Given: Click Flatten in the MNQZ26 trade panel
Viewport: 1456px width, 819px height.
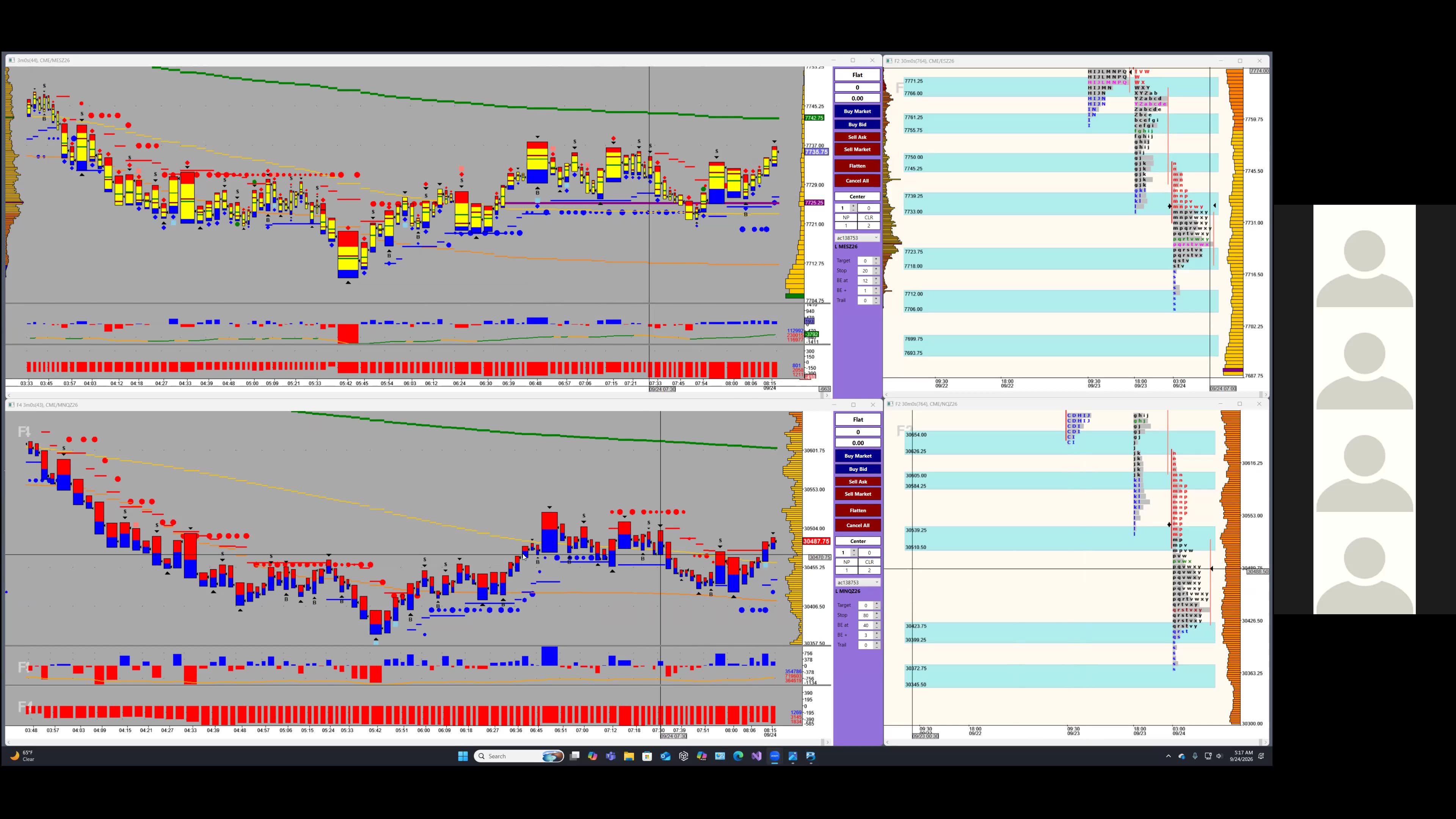Looking at the screenshot, I should 857,510.
